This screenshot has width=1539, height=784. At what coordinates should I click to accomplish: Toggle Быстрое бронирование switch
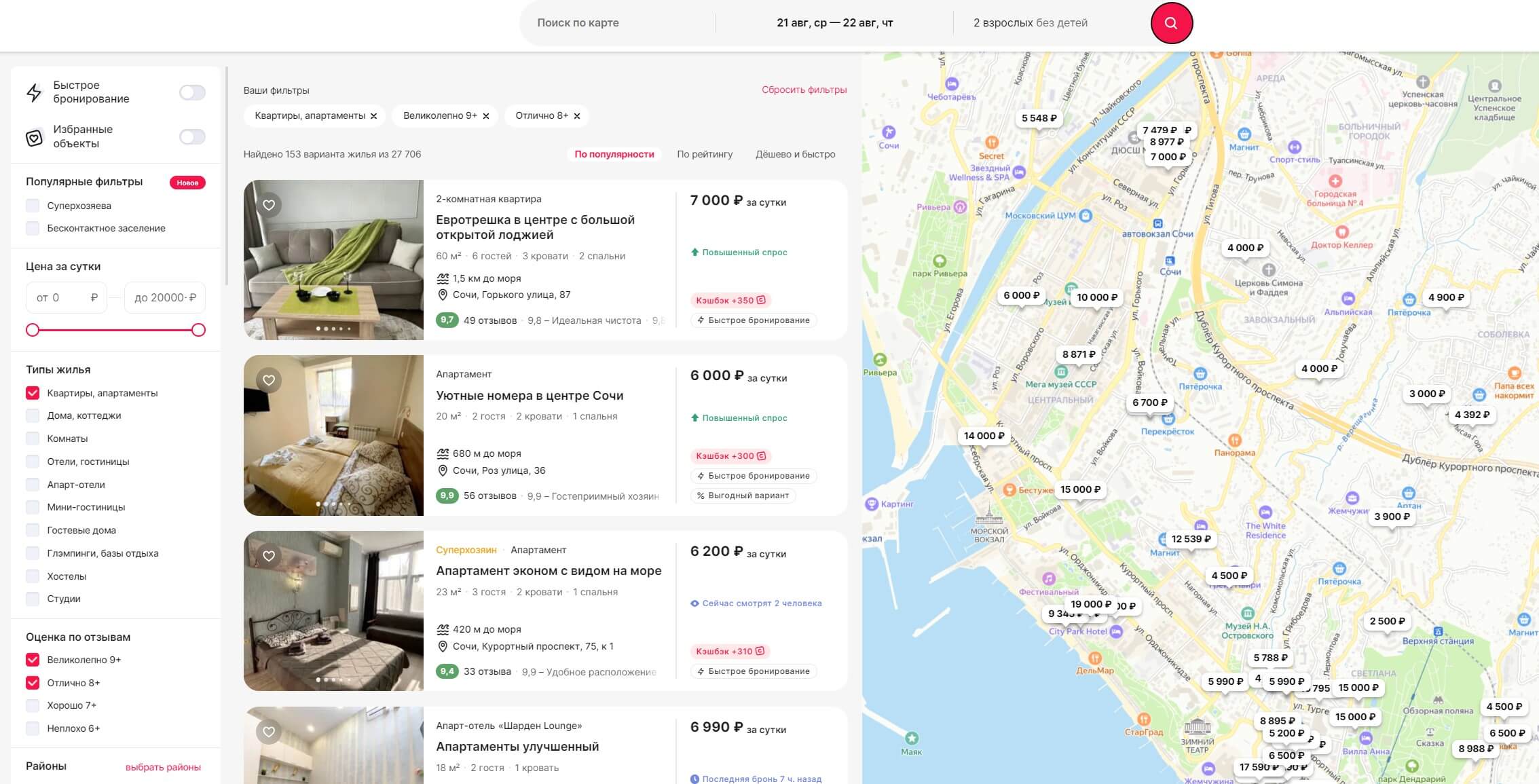tap(192, 92)
